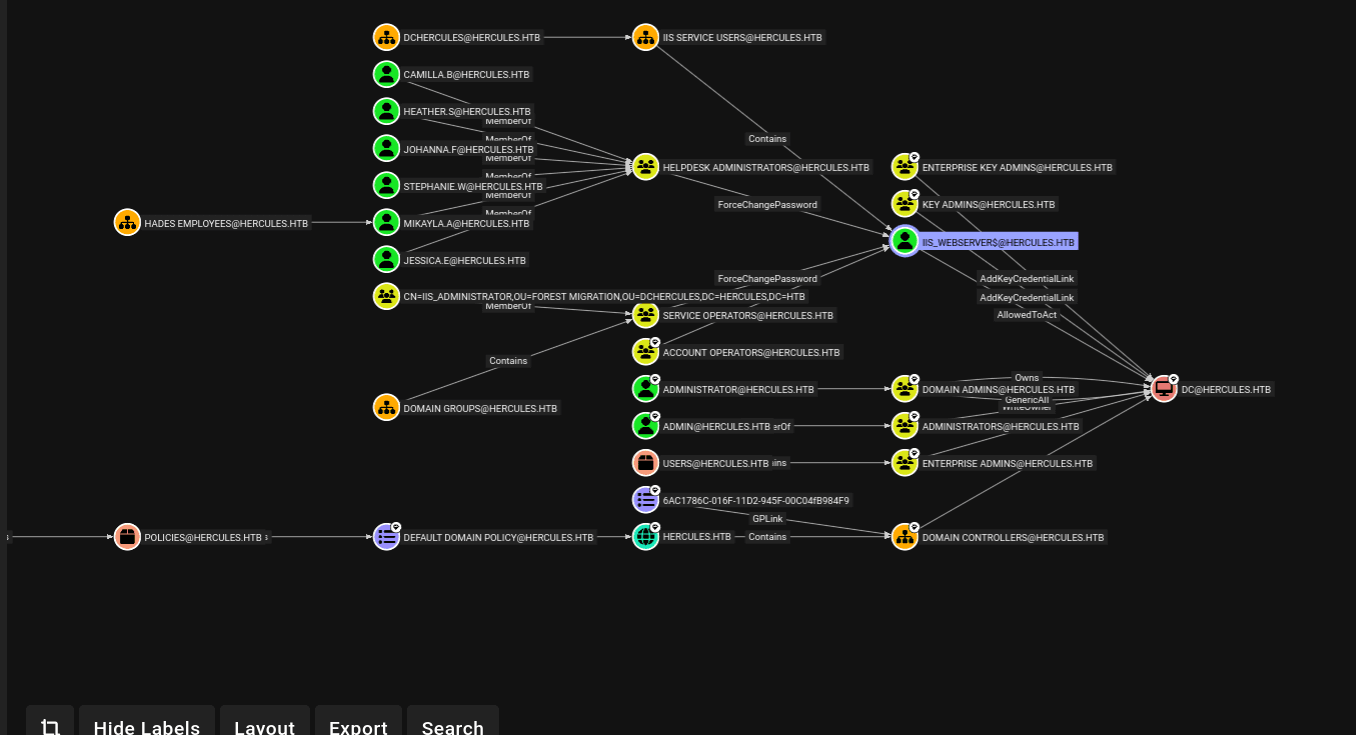1356x735 pixels.
Task: Select the ACCOUNT OPERATORS group node icon
Action: pos(645,352)
